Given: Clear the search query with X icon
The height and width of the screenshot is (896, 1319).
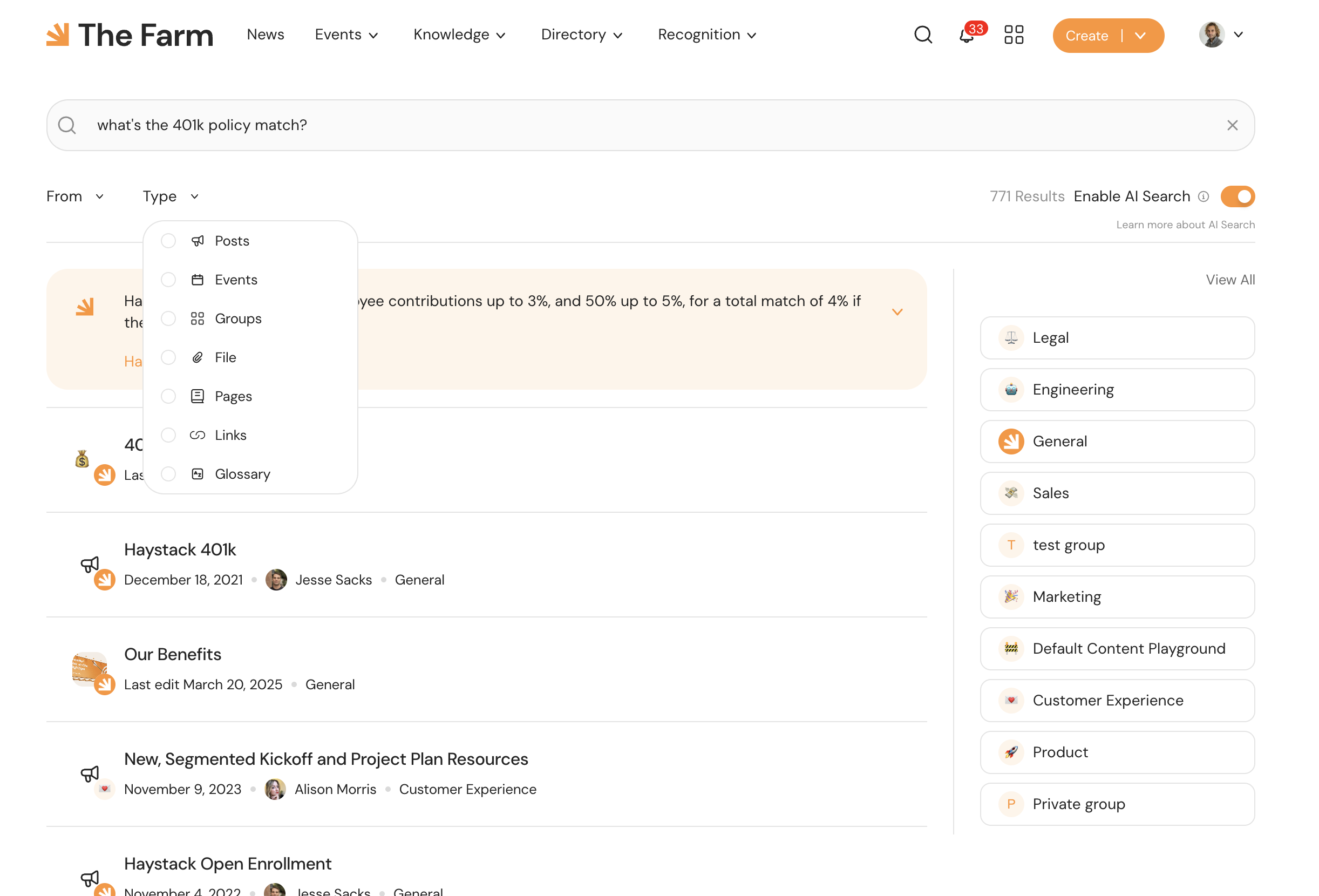Looking at the screenshot, I should tap(1232, 125).
